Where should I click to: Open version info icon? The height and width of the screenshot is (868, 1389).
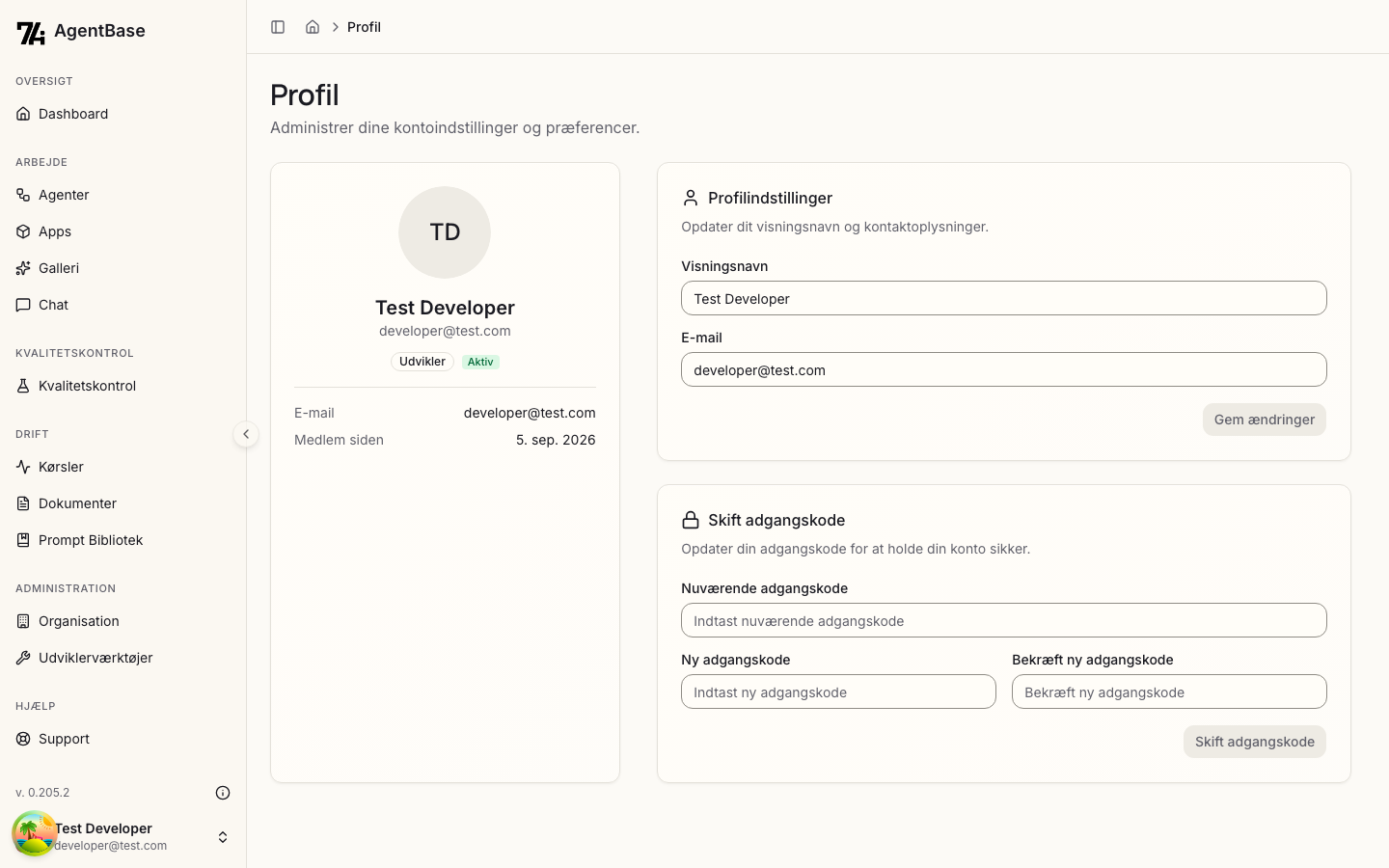[x=223, y=793]
